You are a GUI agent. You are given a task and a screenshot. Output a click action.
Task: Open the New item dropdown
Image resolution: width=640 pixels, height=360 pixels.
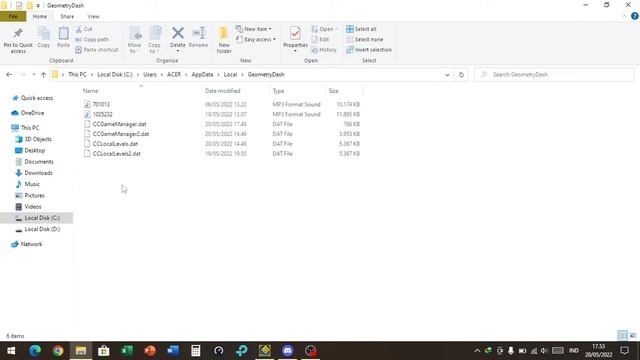pyautogui.click(x=253, y=29)
